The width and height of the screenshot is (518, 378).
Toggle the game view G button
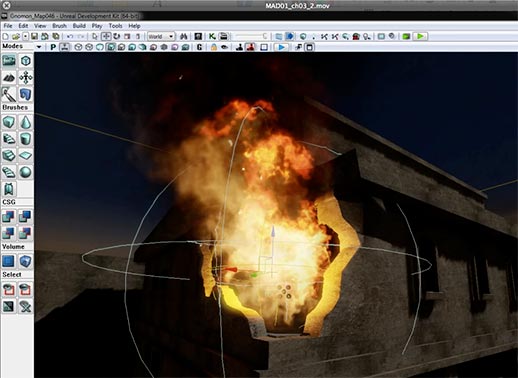coord(199,47)
